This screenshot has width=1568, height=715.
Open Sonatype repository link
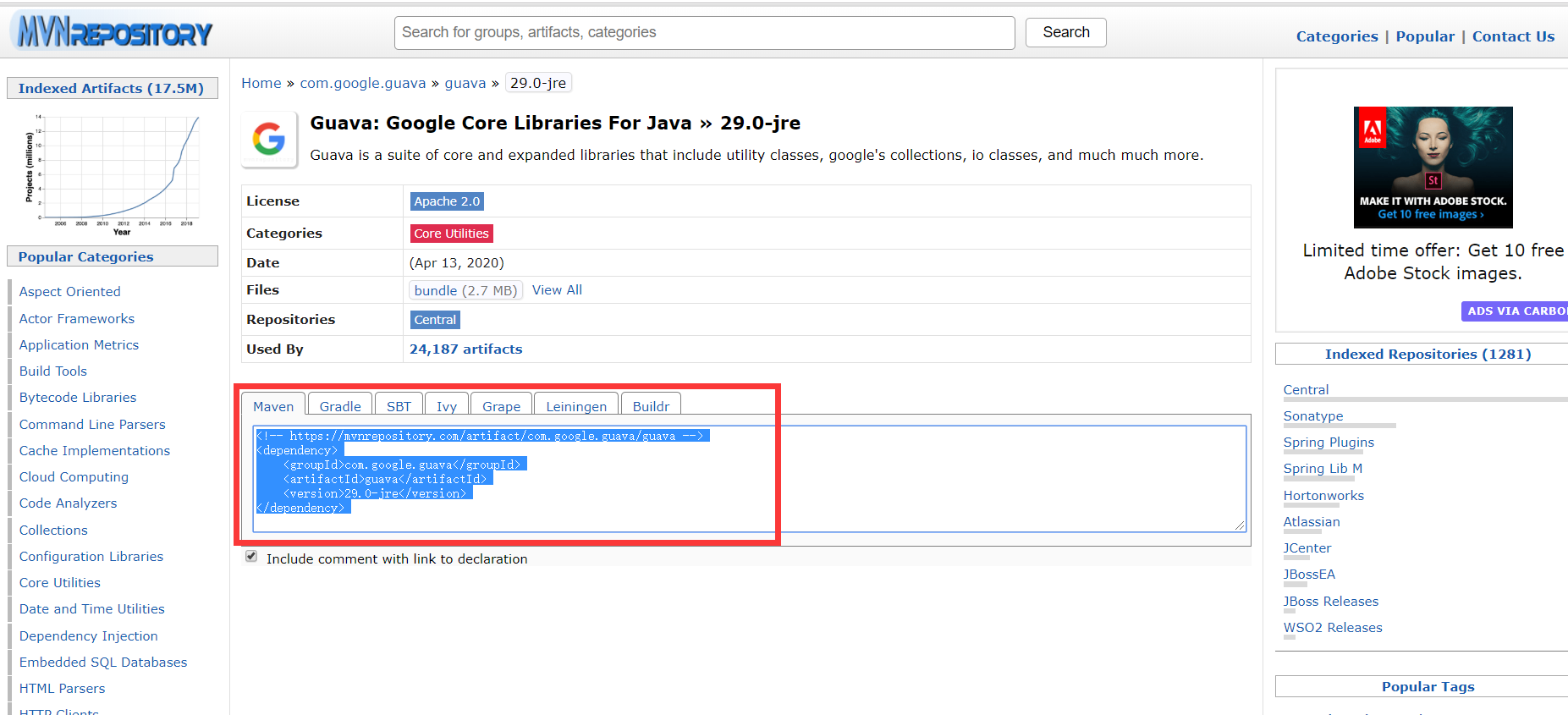tap(1313, 416)
